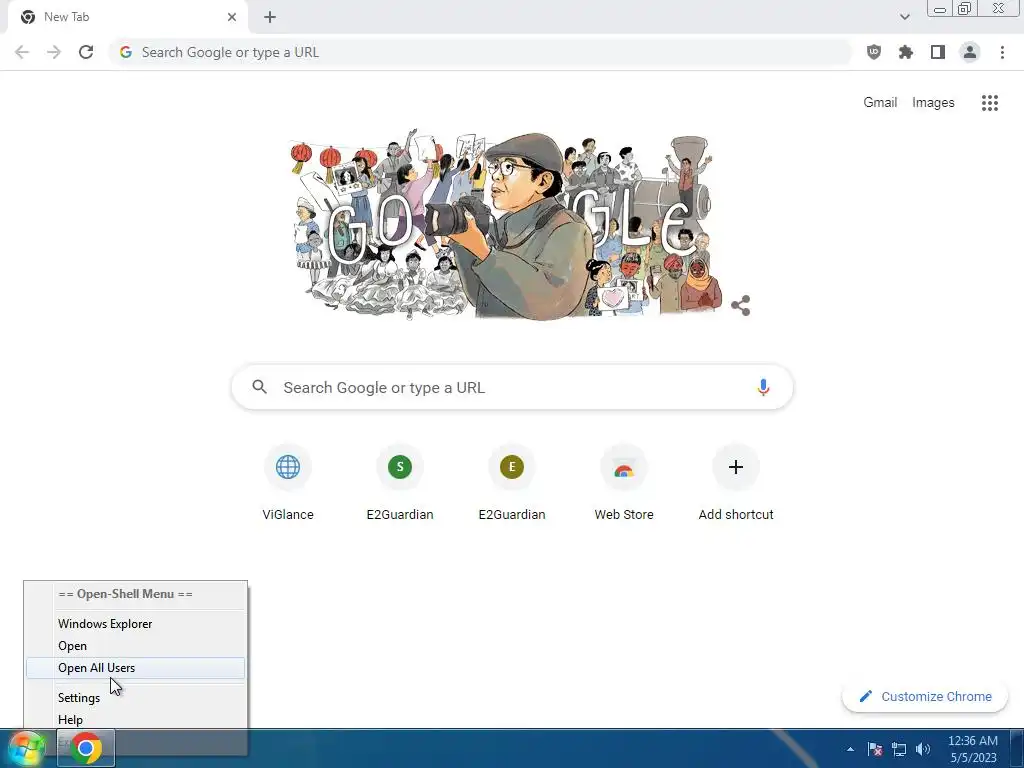
Task: Toggle the side panel icon
Action: point(938,52)
